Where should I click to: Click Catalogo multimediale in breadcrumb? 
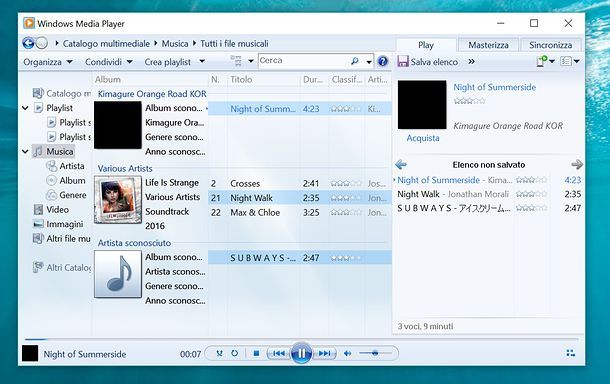pyautogui.click(x=106, y=44)
